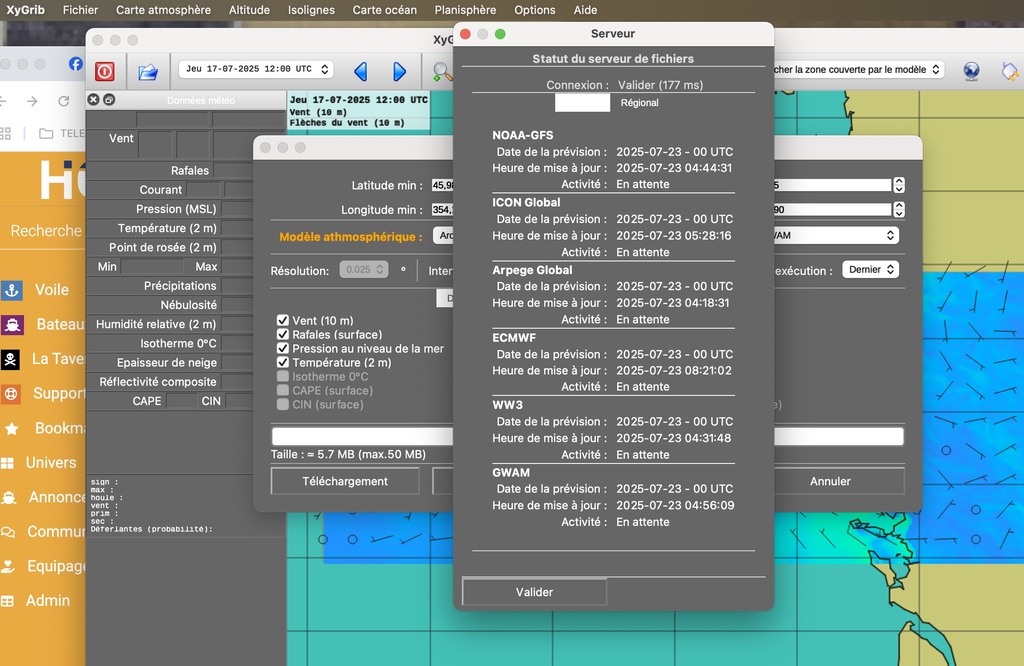Click the white selector box beside Régional
Screen dimensions: 1024x666
[x=583, y=103]
